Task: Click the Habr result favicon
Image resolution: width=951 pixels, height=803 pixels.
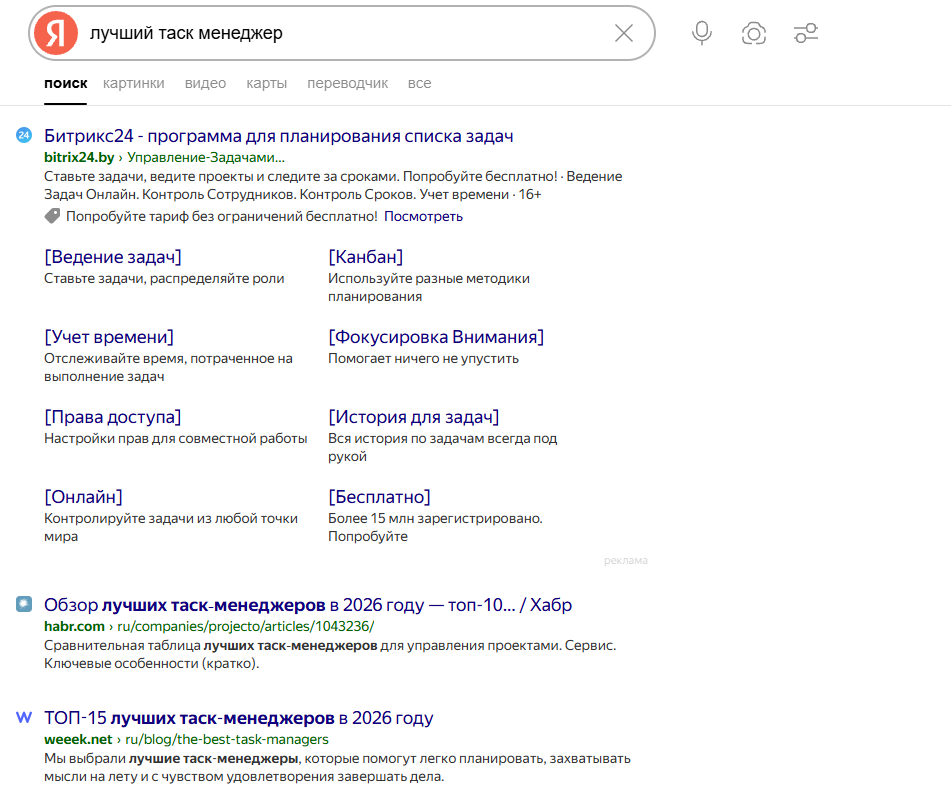Action: [24, 604]
